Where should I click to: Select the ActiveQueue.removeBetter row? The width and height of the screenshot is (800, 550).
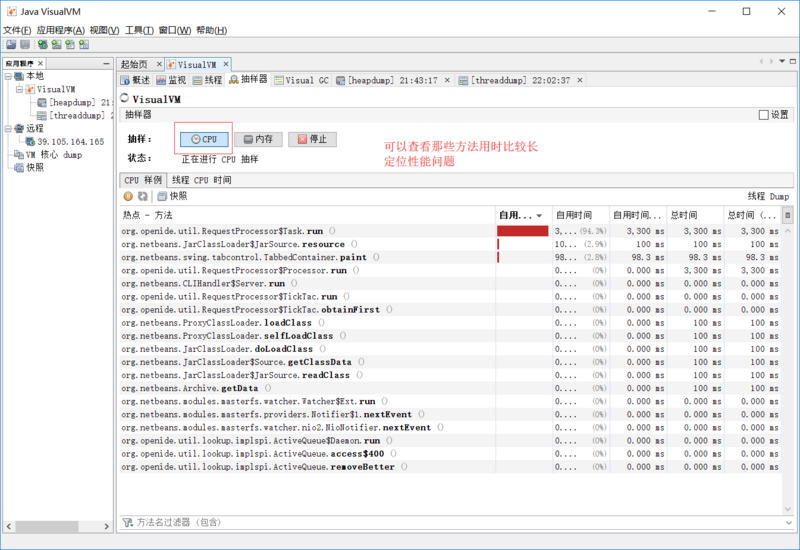(450, 467)
